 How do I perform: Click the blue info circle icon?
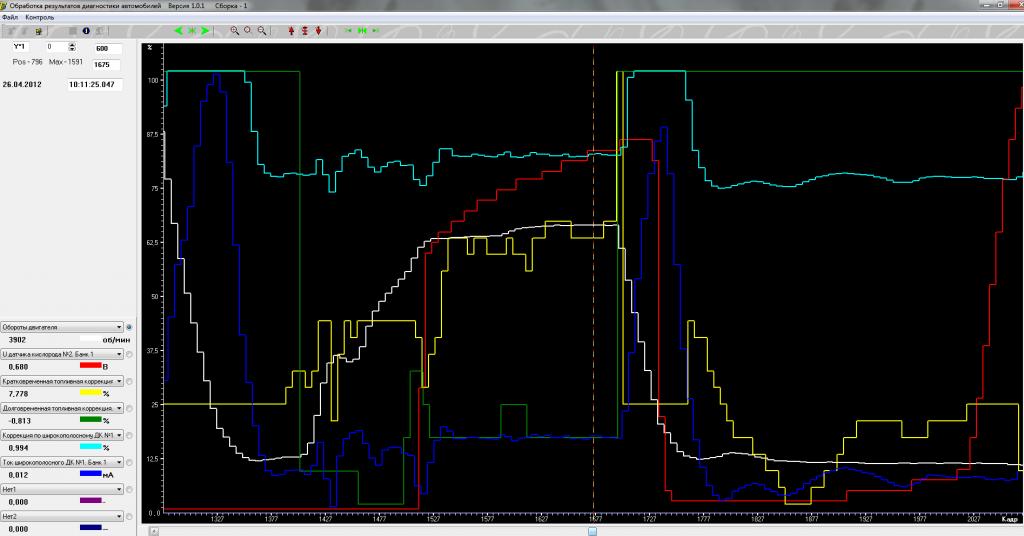click(86, 31)
